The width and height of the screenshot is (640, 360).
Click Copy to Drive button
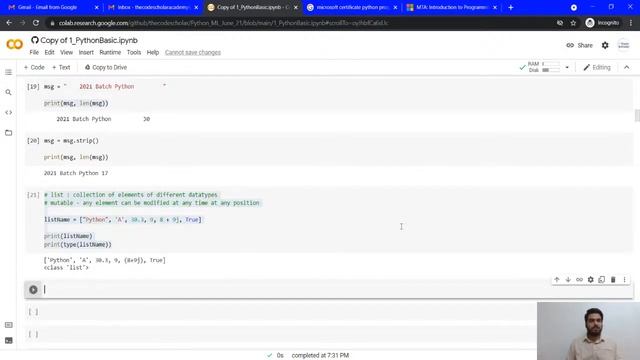point(106,67)
